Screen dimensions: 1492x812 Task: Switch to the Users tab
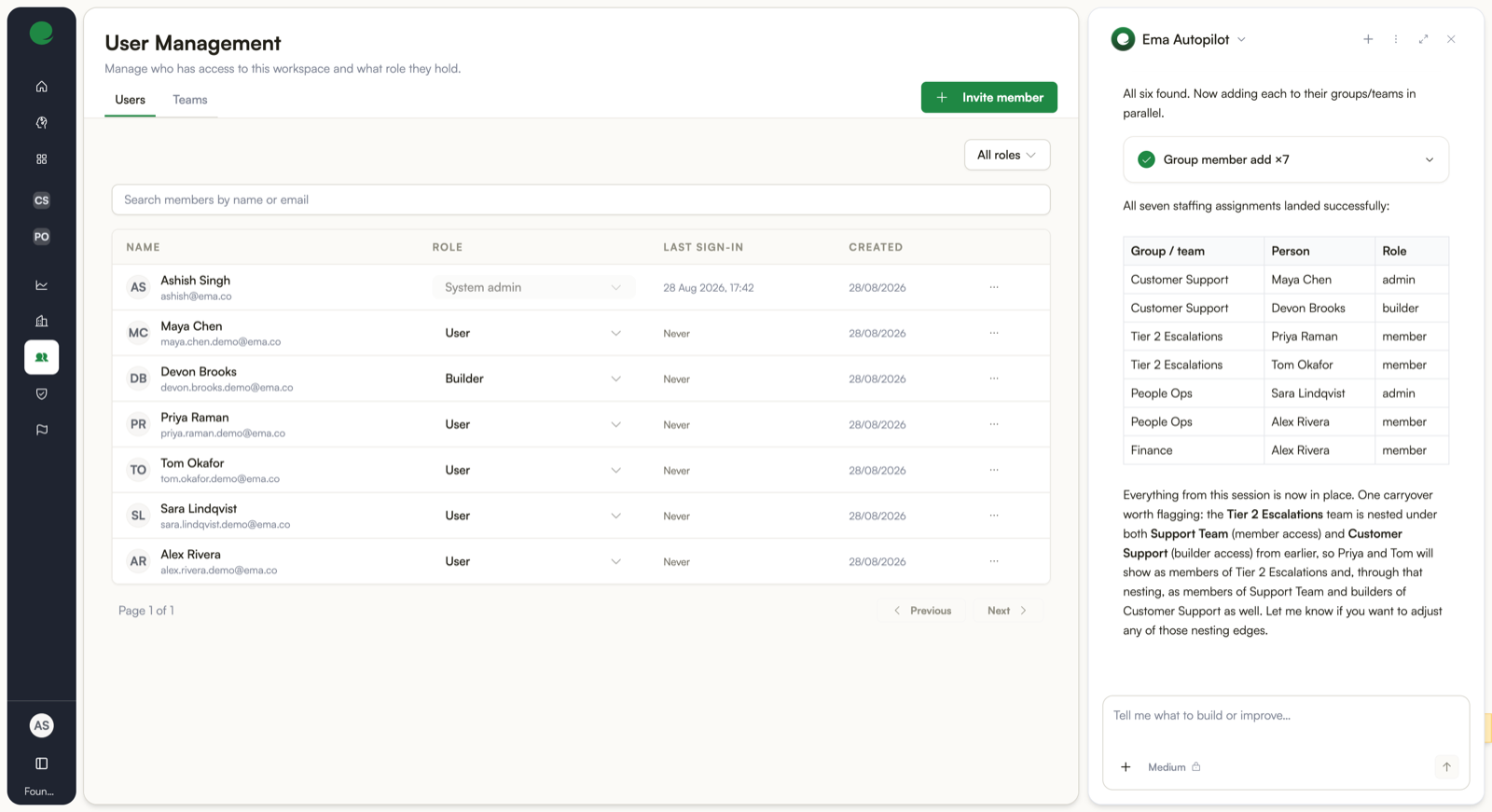[x=130, y=100]
